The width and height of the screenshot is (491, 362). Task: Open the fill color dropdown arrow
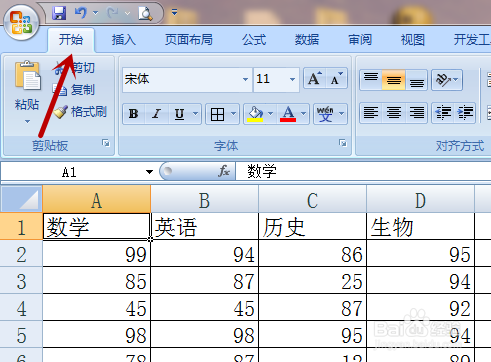(x=271, y=114)
